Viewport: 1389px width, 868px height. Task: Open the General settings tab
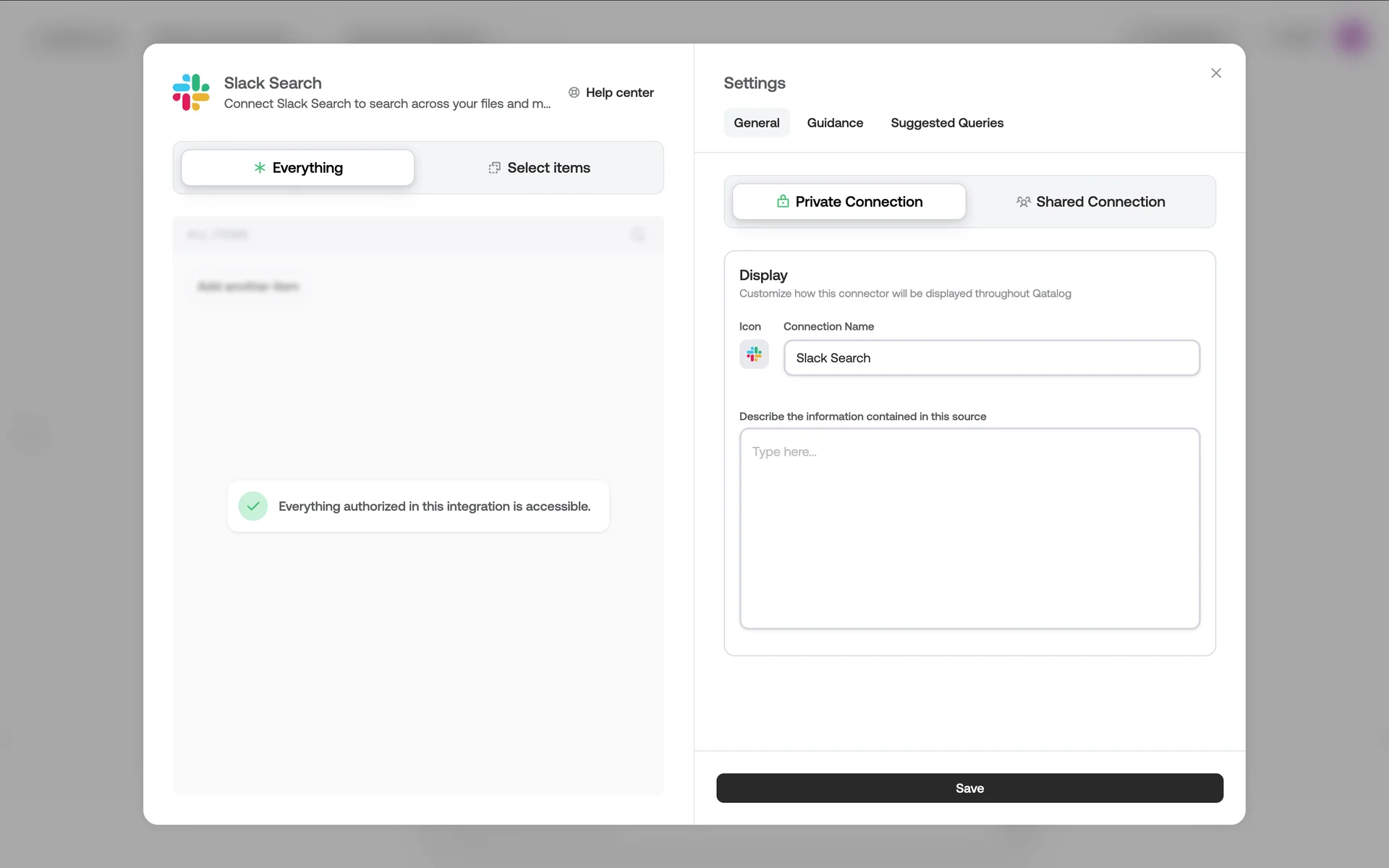point(756,123)
